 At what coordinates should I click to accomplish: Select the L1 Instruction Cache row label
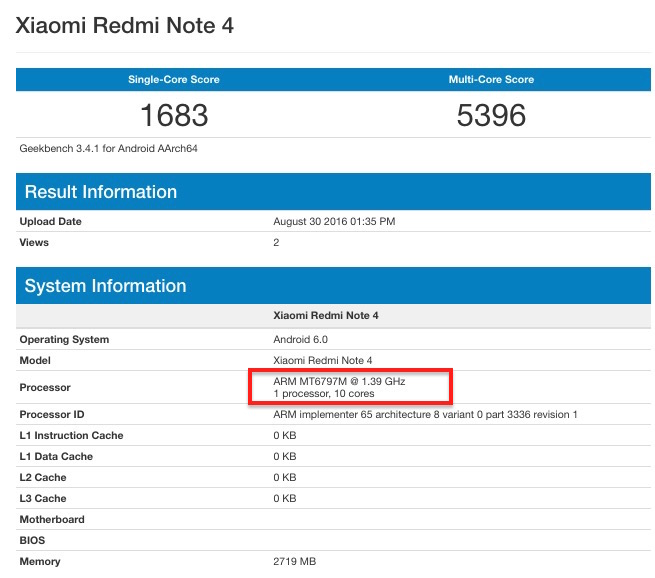[x=70, y=435]
